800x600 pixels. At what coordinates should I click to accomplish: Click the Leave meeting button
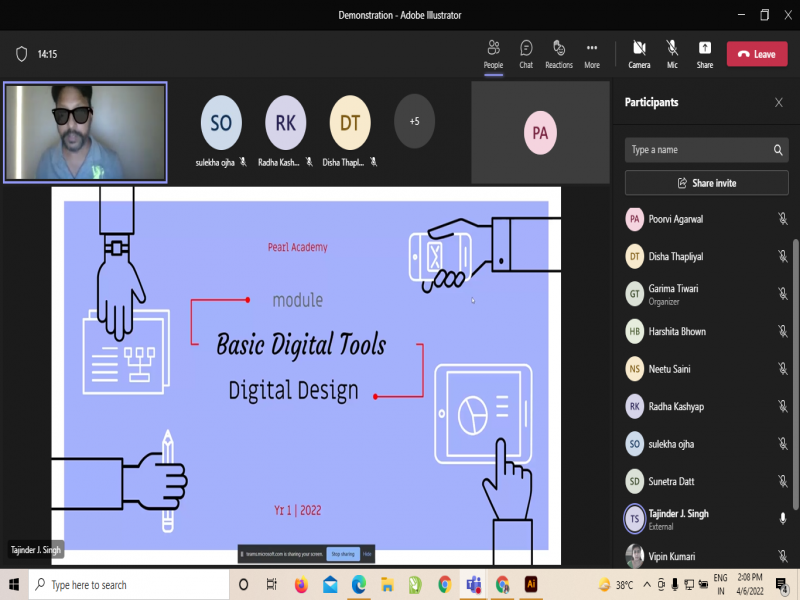click(756, 54)
